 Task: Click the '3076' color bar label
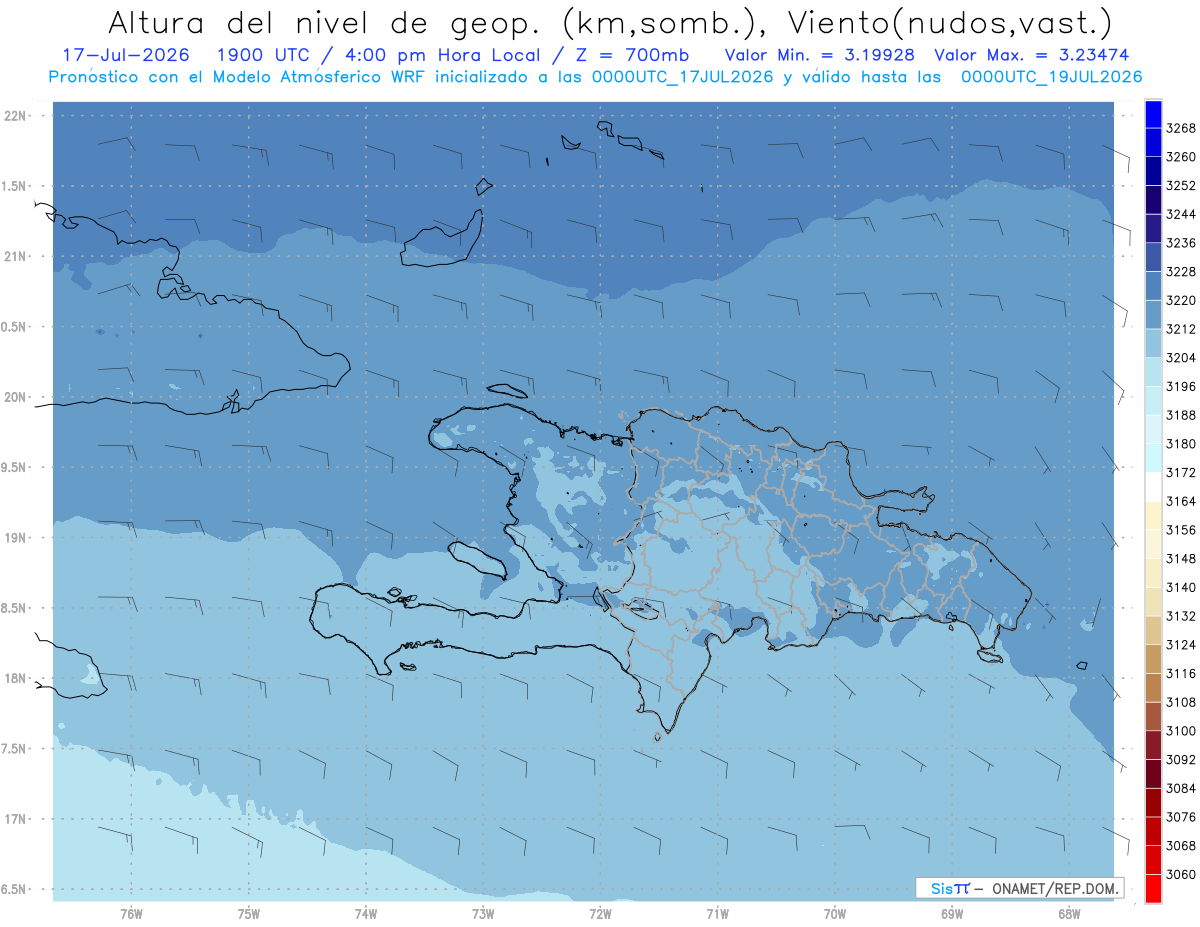pos(1181,817)
